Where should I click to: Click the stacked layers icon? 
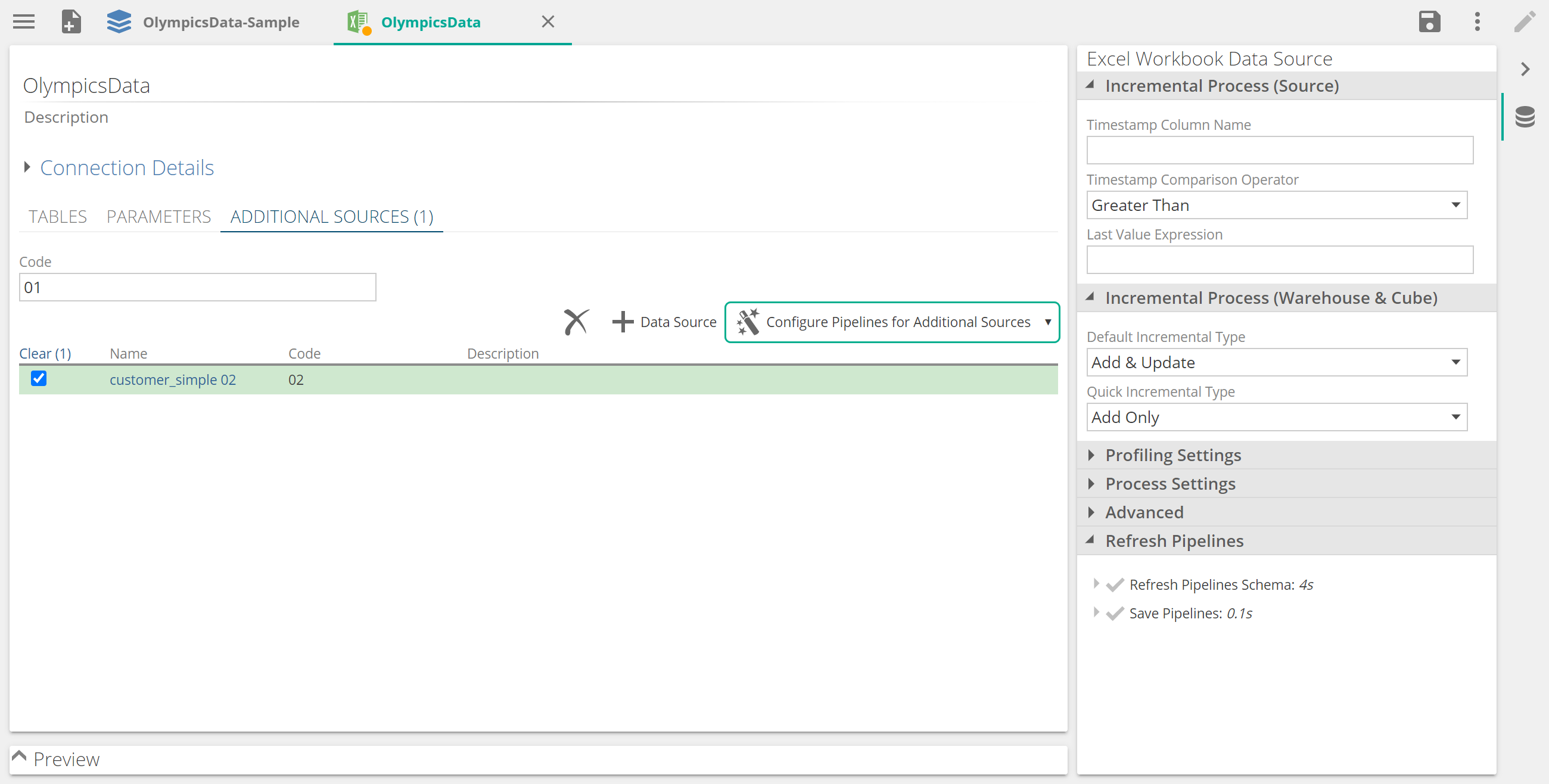pyautogui.click(x=119, y=22)
